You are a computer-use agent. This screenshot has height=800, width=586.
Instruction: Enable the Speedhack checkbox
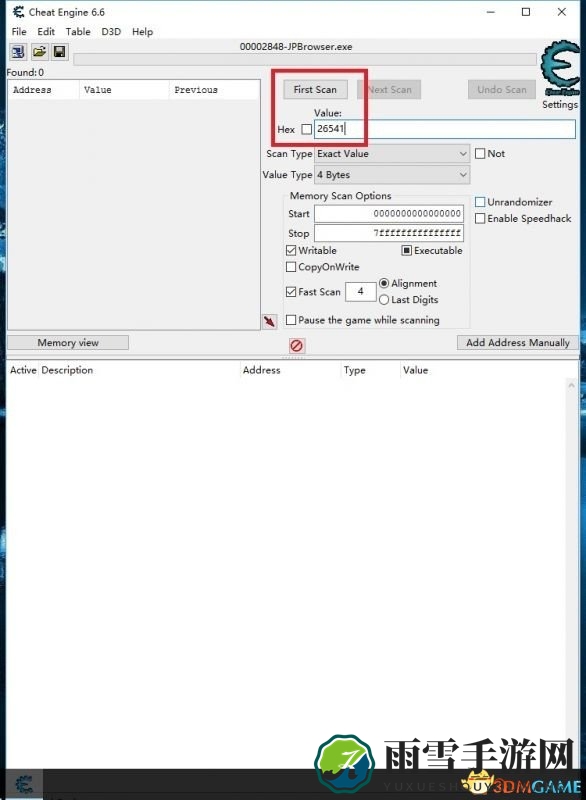(x=480, y=218)
